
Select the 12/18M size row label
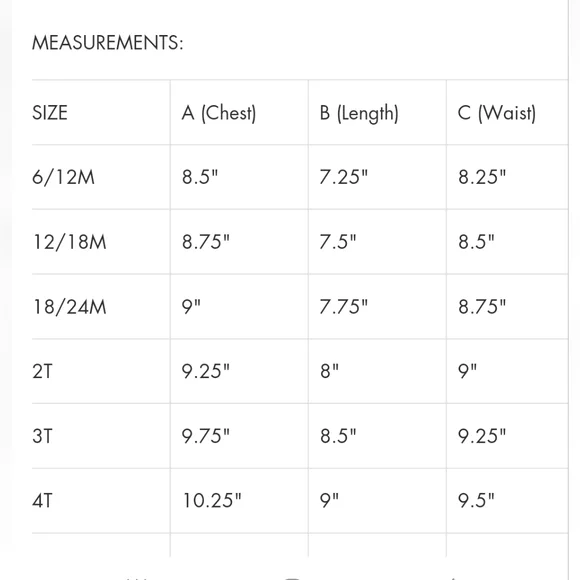coord(70,242)
